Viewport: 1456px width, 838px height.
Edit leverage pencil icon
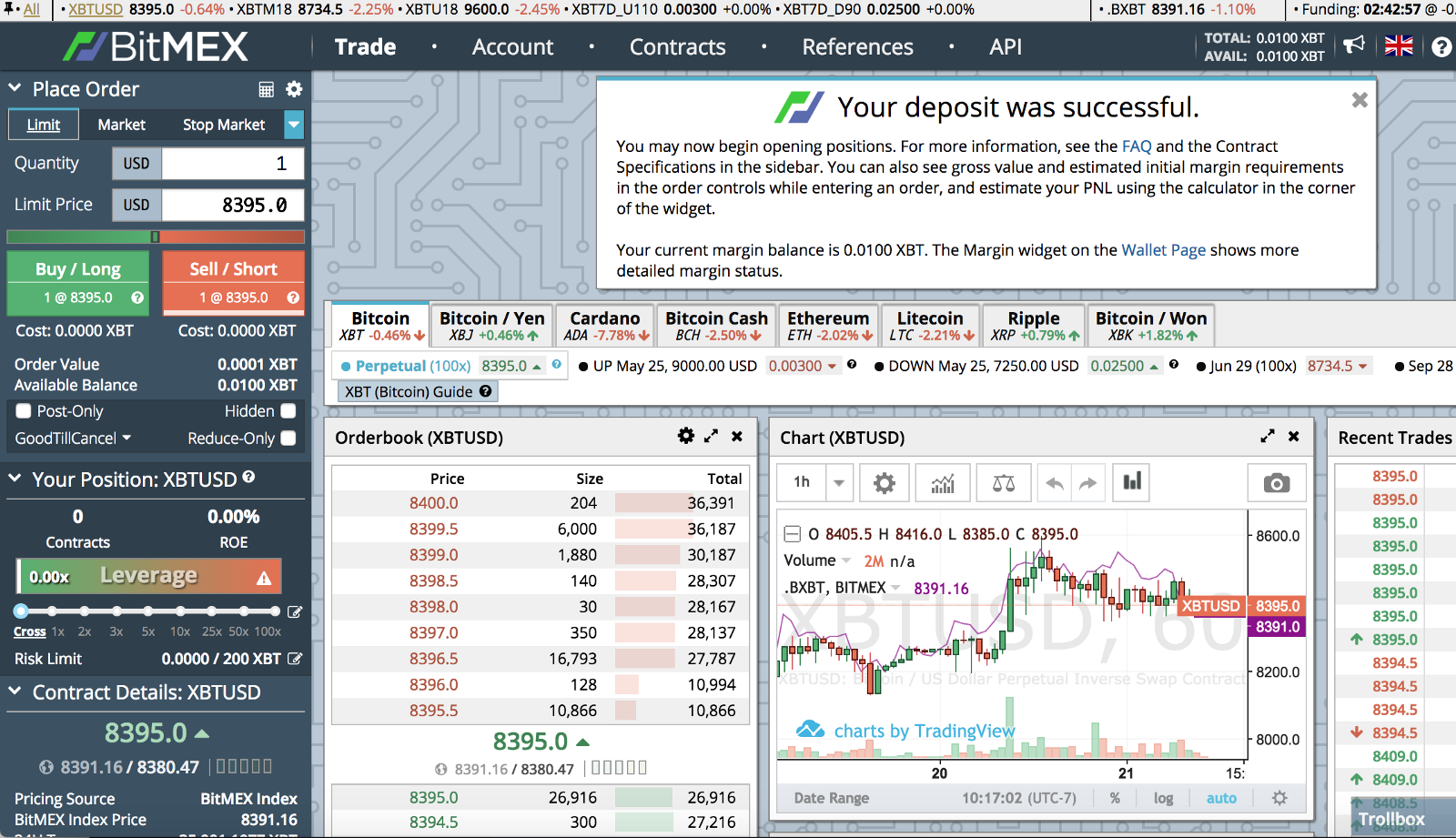[295, 611]
